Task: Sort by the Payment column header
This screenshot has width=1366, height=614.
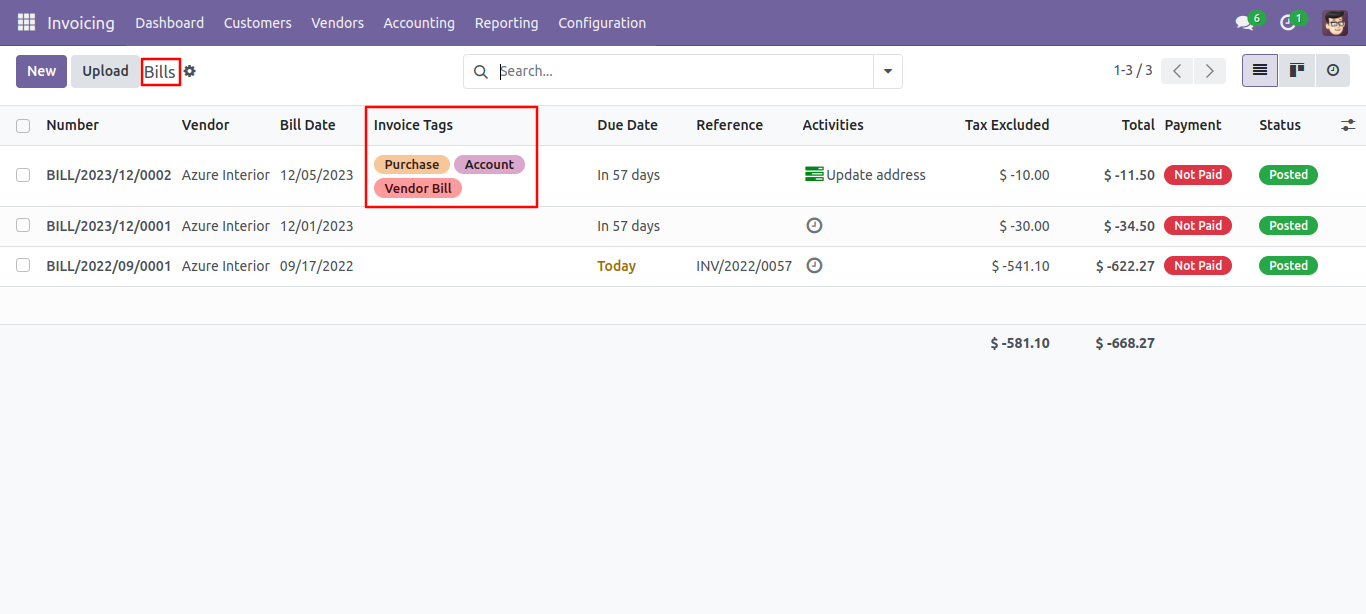Action: pos(1193,125)
